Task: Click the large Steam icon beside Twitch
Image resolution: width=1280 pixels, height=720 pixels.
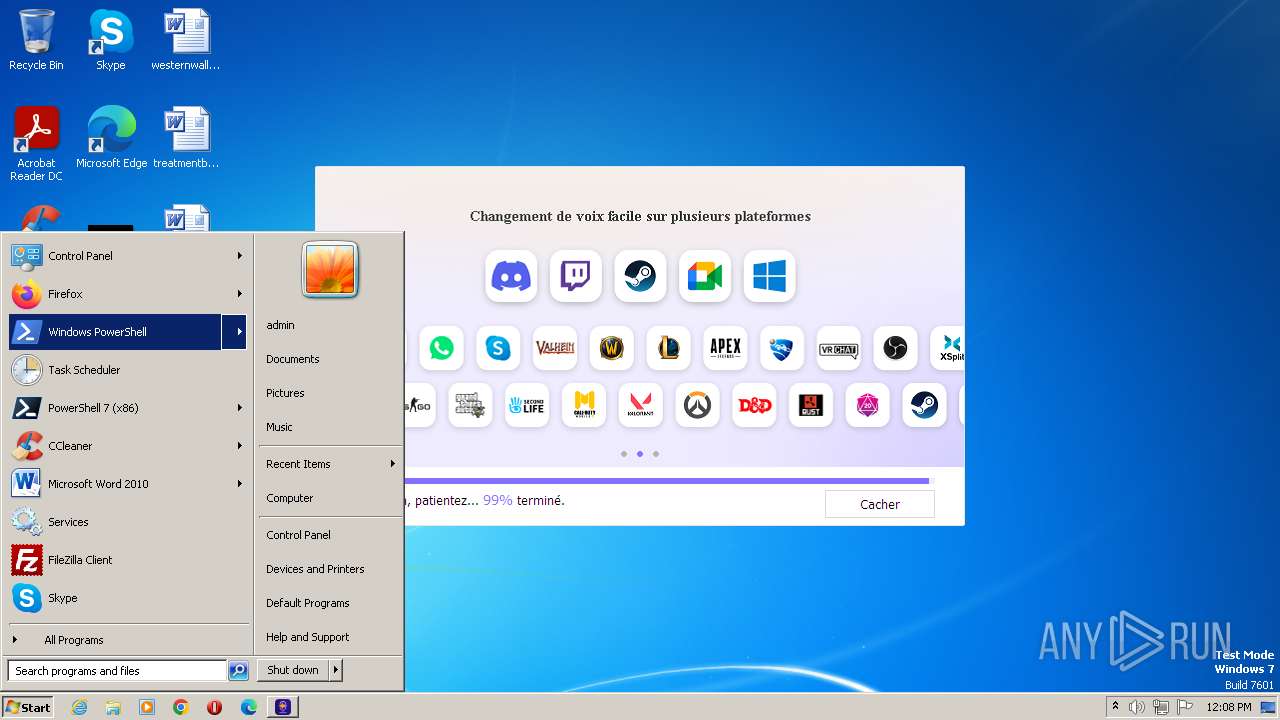Action: click(640, 276)
